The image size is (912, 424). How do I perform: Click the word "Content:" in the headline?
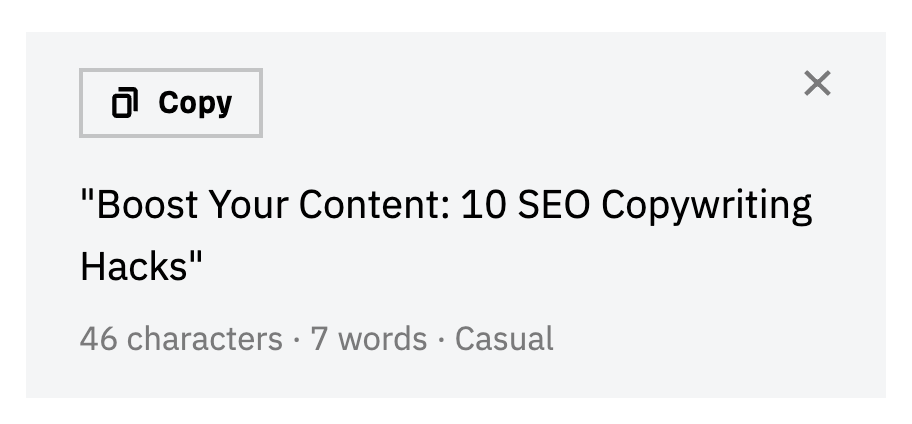375,206
